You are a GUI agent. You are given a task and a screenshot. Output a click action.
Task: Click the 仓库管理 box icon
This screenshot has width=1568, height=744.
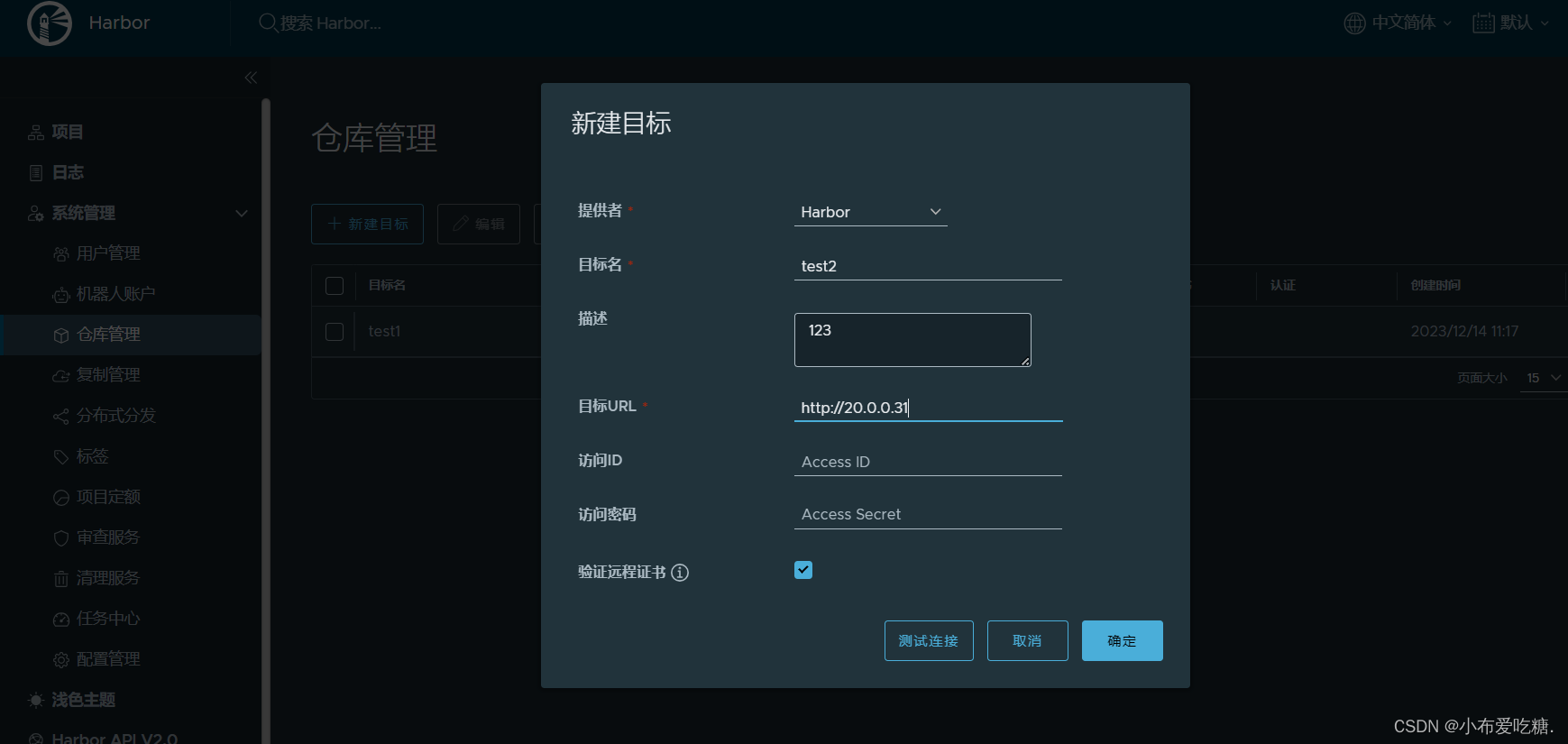61,335
